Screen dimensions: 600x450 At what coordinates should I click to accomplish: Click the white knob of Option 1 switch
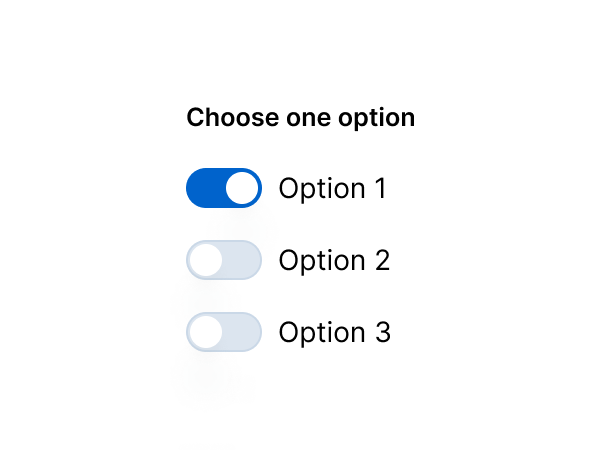242,188
